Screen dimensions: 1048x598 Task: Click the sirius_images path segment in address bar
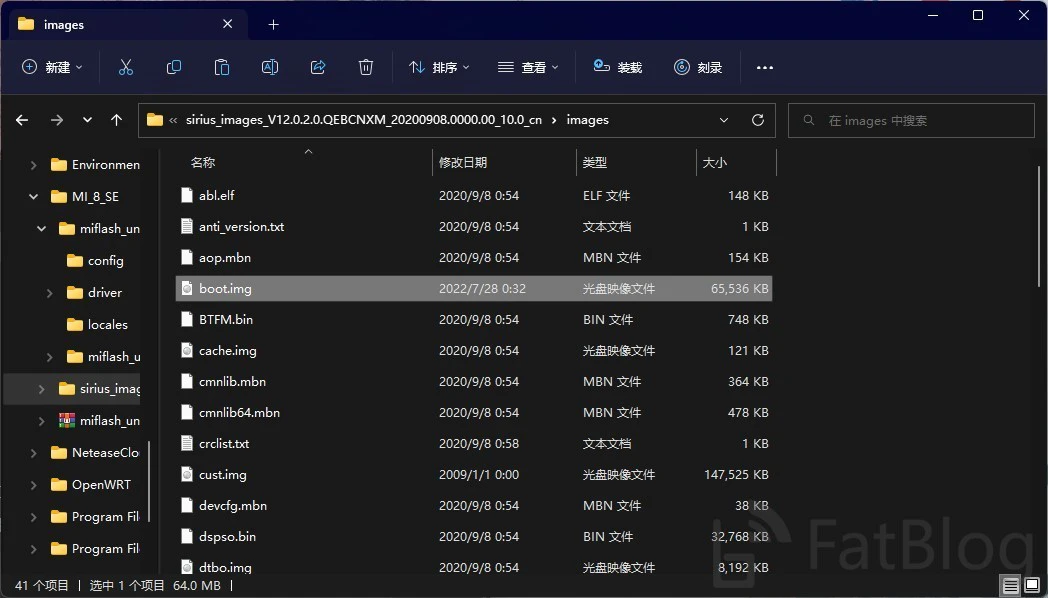[364, 120]
